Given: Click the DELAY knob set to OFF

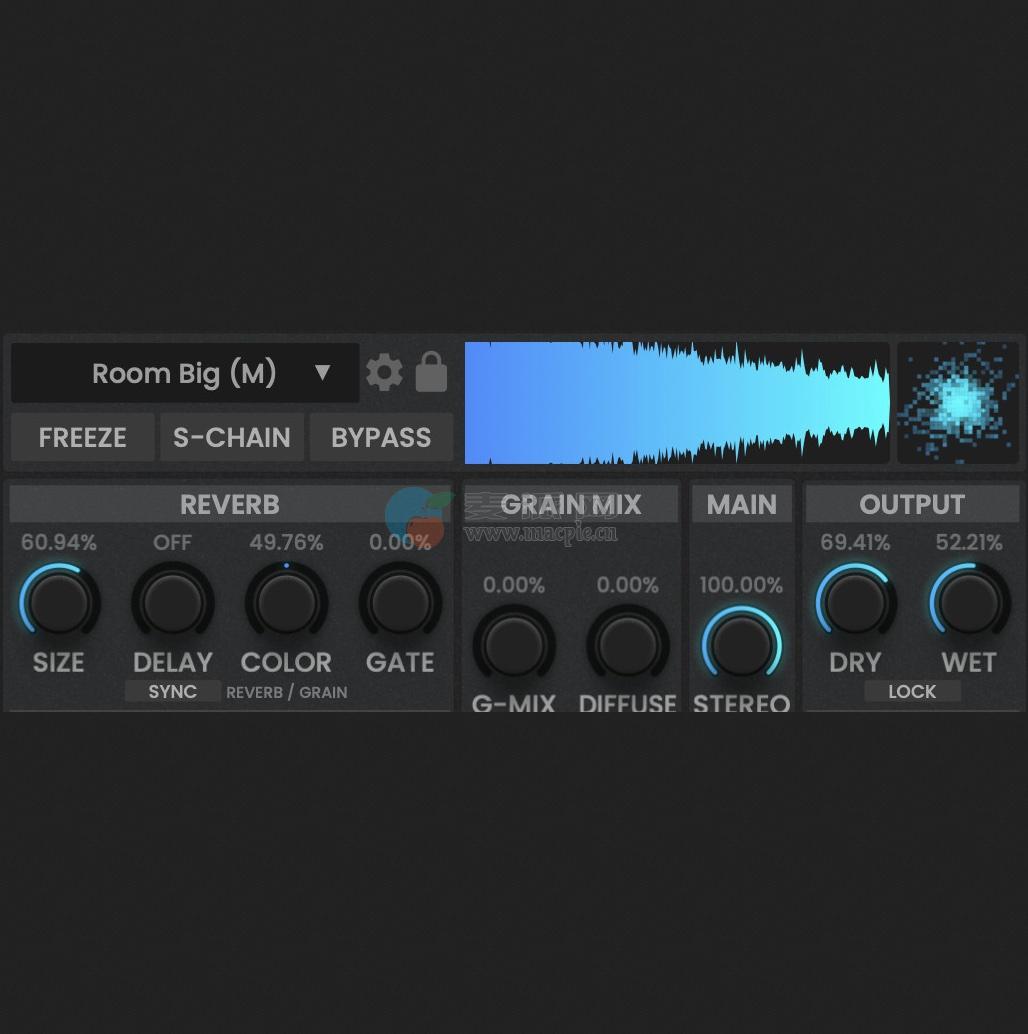Looking at the screenshot, I should coord(172,602).
